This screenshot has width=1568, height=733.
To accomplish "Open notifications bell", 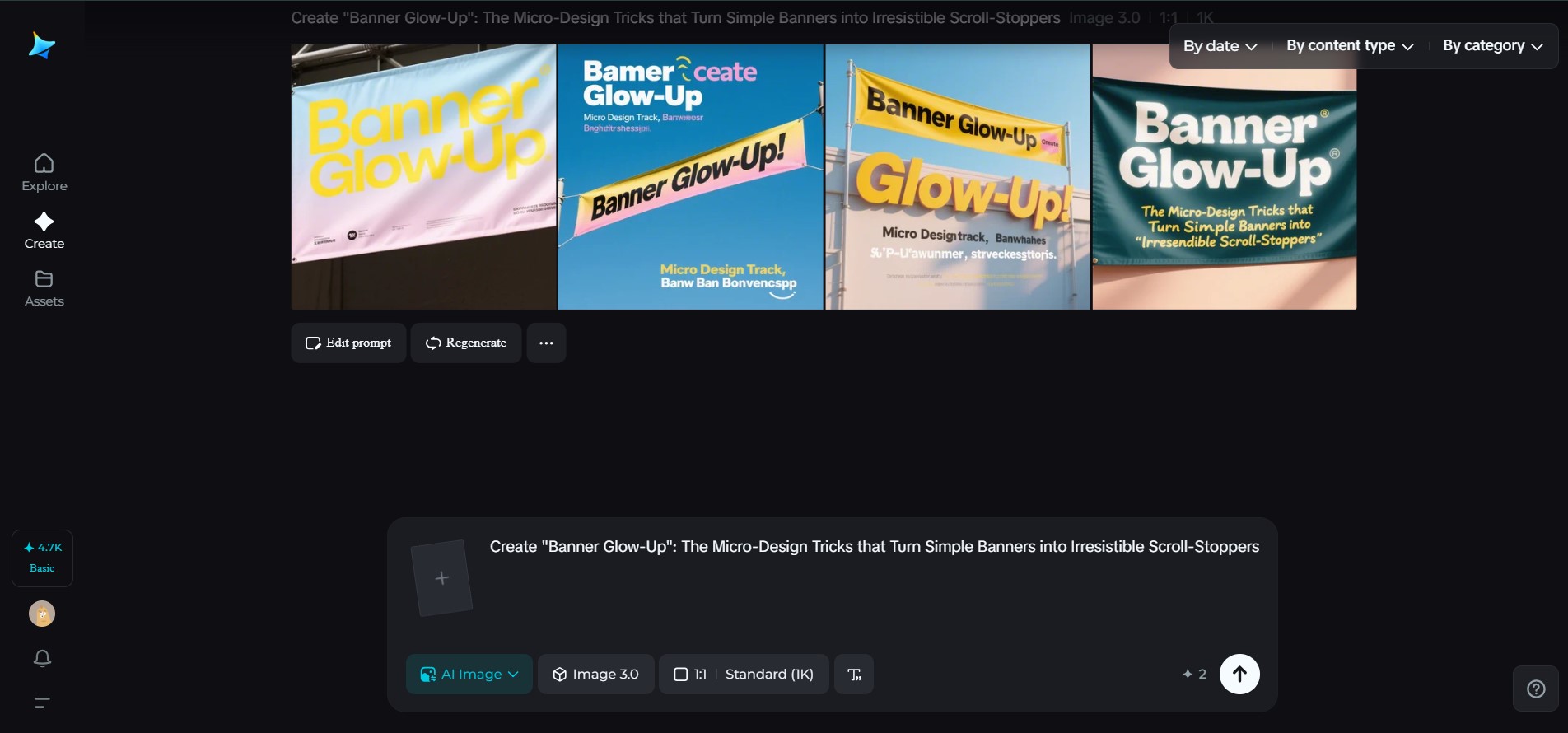I will (42, 658).
